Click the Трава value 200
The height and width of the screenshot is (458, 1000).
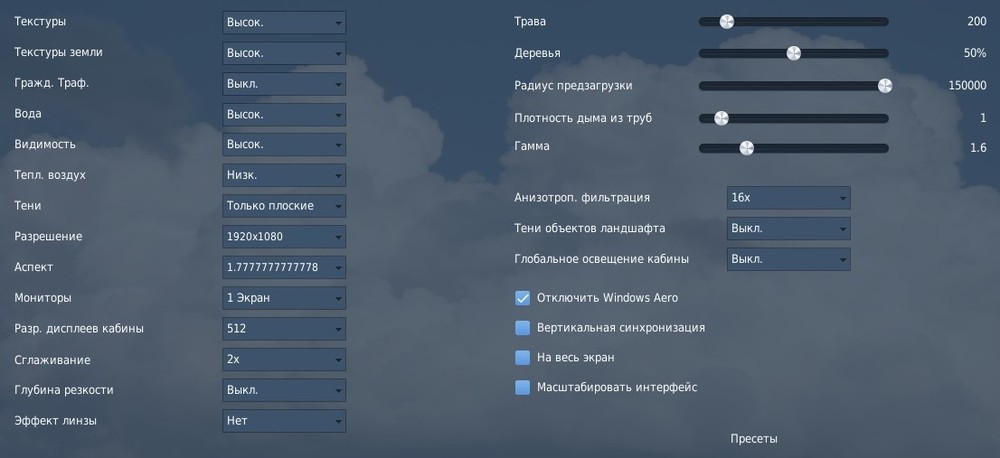(976, 22)
